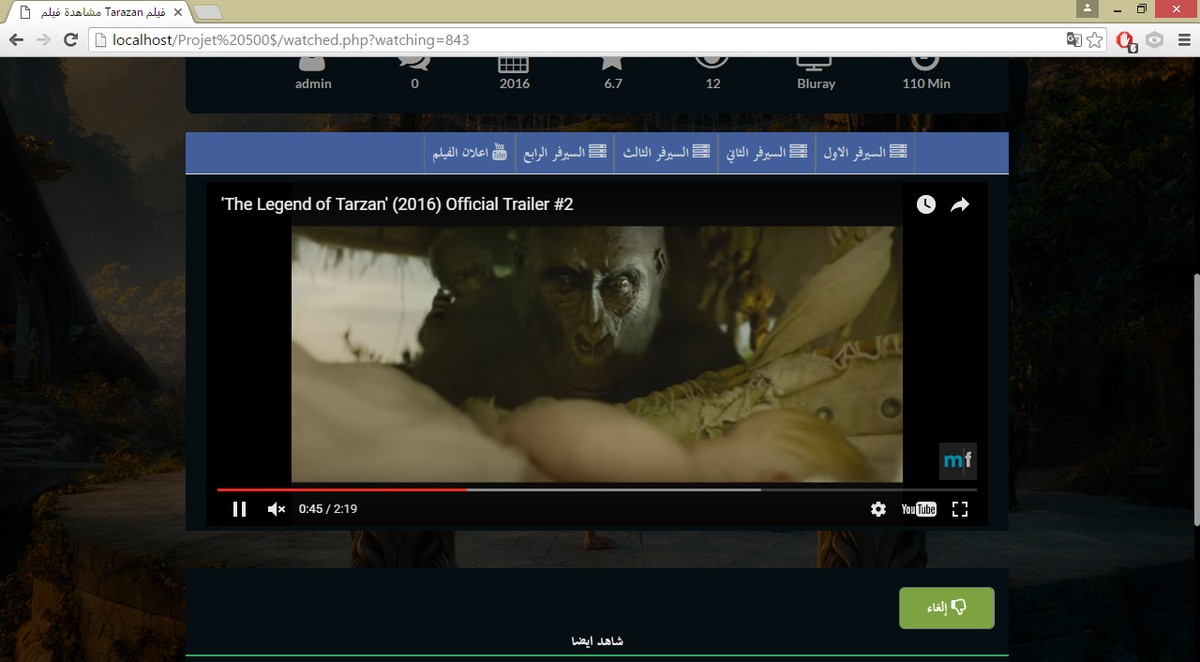The image size is (1200, 662).
Task: Open video on YouTube via logo
Action: coord(919,509)
